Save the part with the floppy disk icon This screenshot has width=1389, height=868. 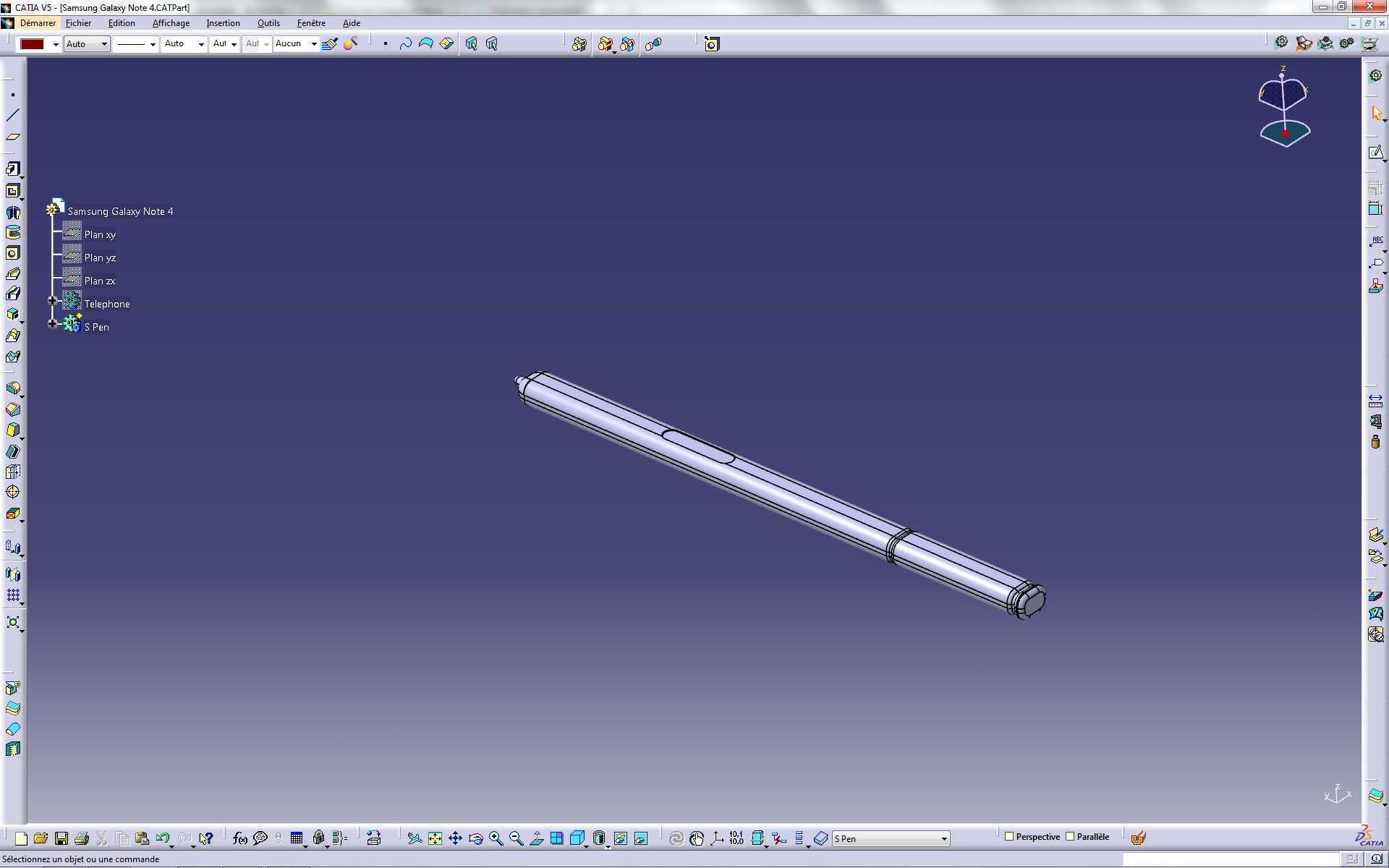pyautogui.click(x=61, y=838)
